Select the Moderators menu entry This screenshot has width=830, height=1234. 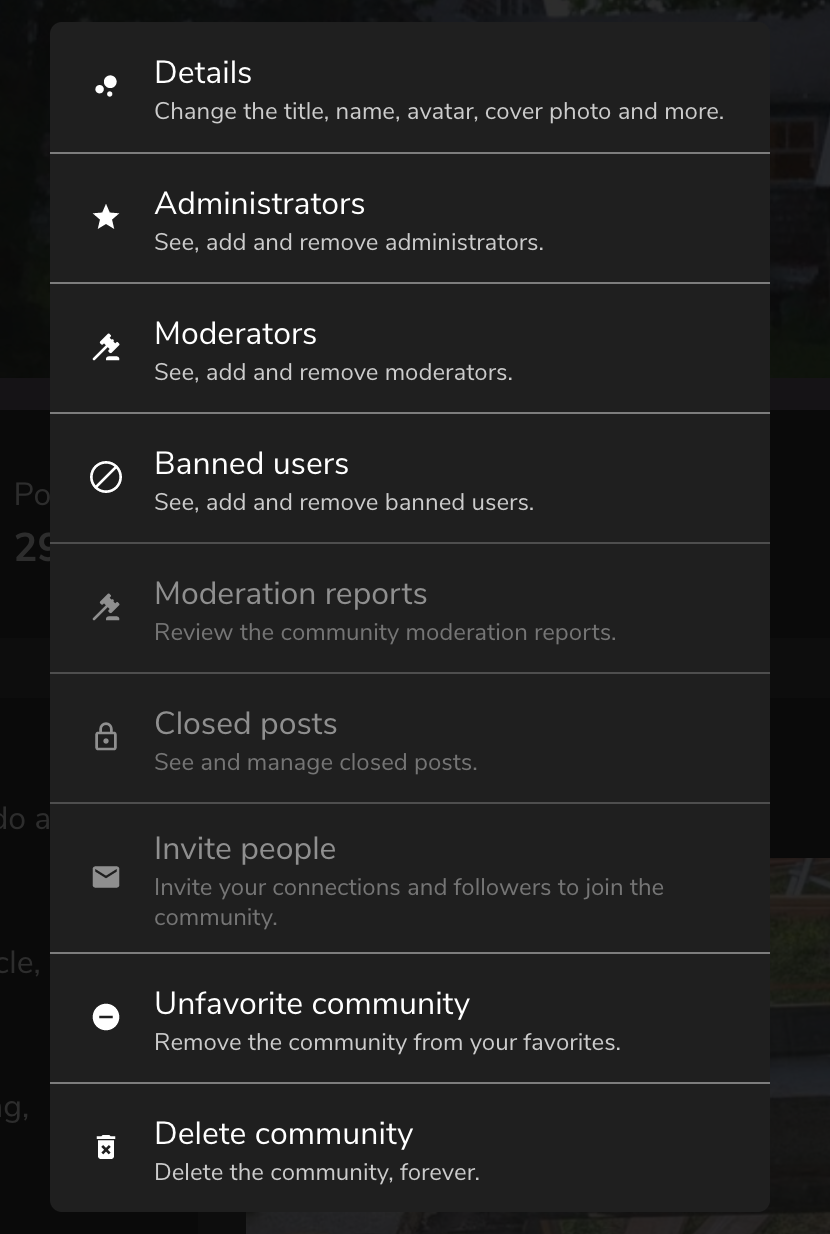(x=410, y=348)
